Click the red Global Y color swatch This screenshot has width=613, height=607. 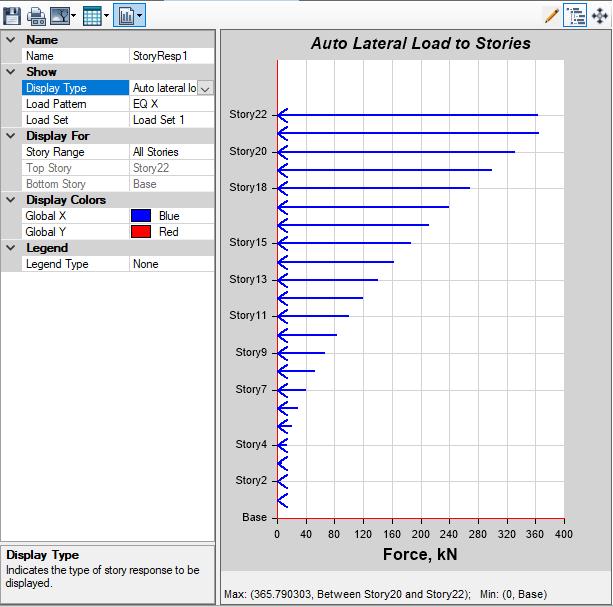pyautogui.click(x=141, y=232)
